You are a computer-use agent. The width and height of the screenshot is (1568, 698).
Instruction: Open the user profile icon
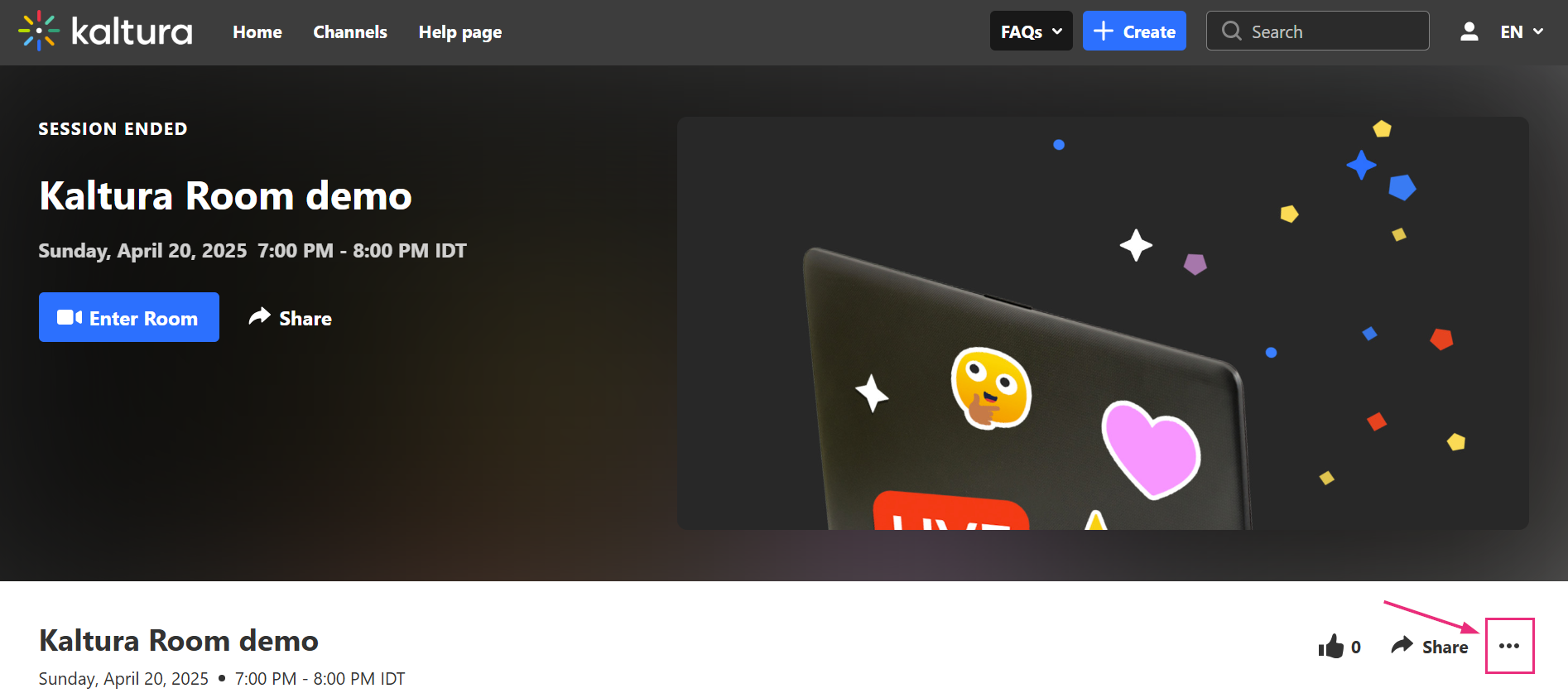(x=1469, y=31)
